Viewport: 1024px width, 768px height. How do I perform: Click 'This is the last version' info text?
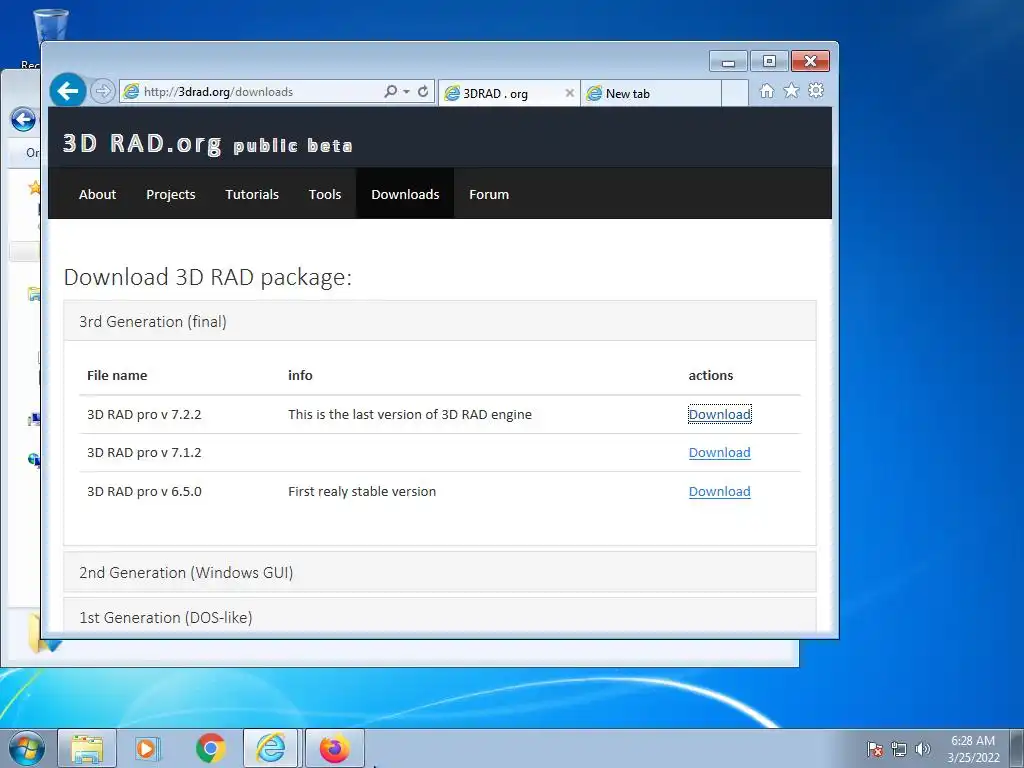pyautogui.click(x=410, y=415)
